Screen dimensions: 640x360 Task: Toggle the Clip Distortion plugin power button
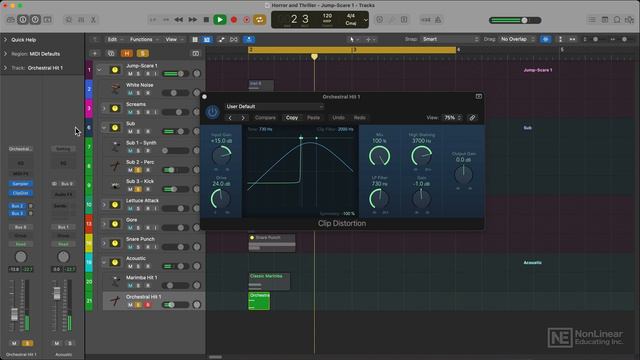tap(212, 112)
